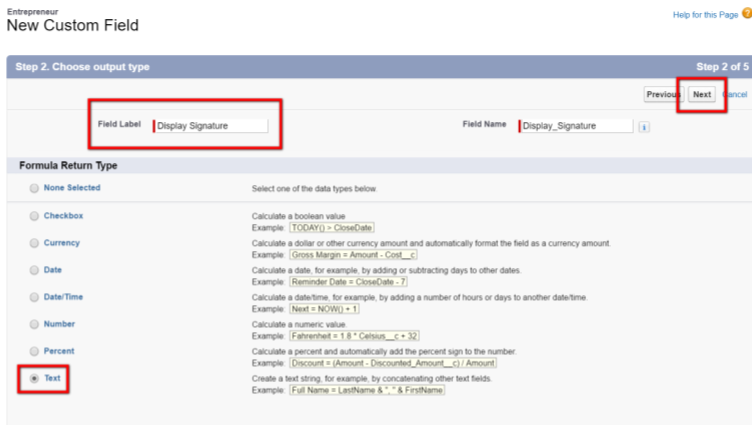
Task: Click the Currency type label
Action: 62,243
